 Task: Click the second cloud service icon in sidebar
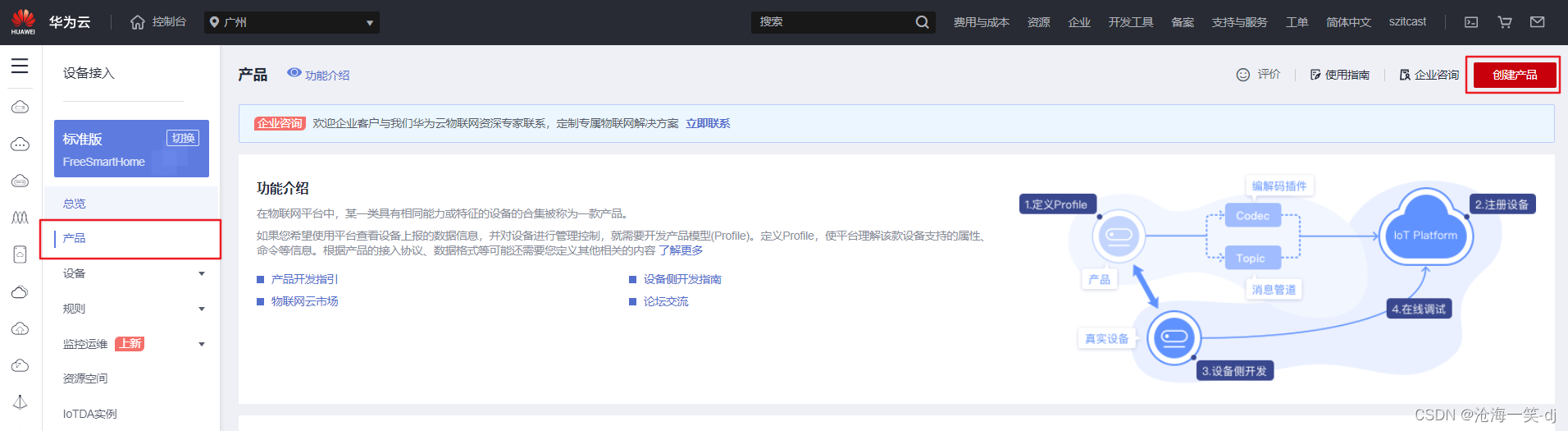coord(20,144)
